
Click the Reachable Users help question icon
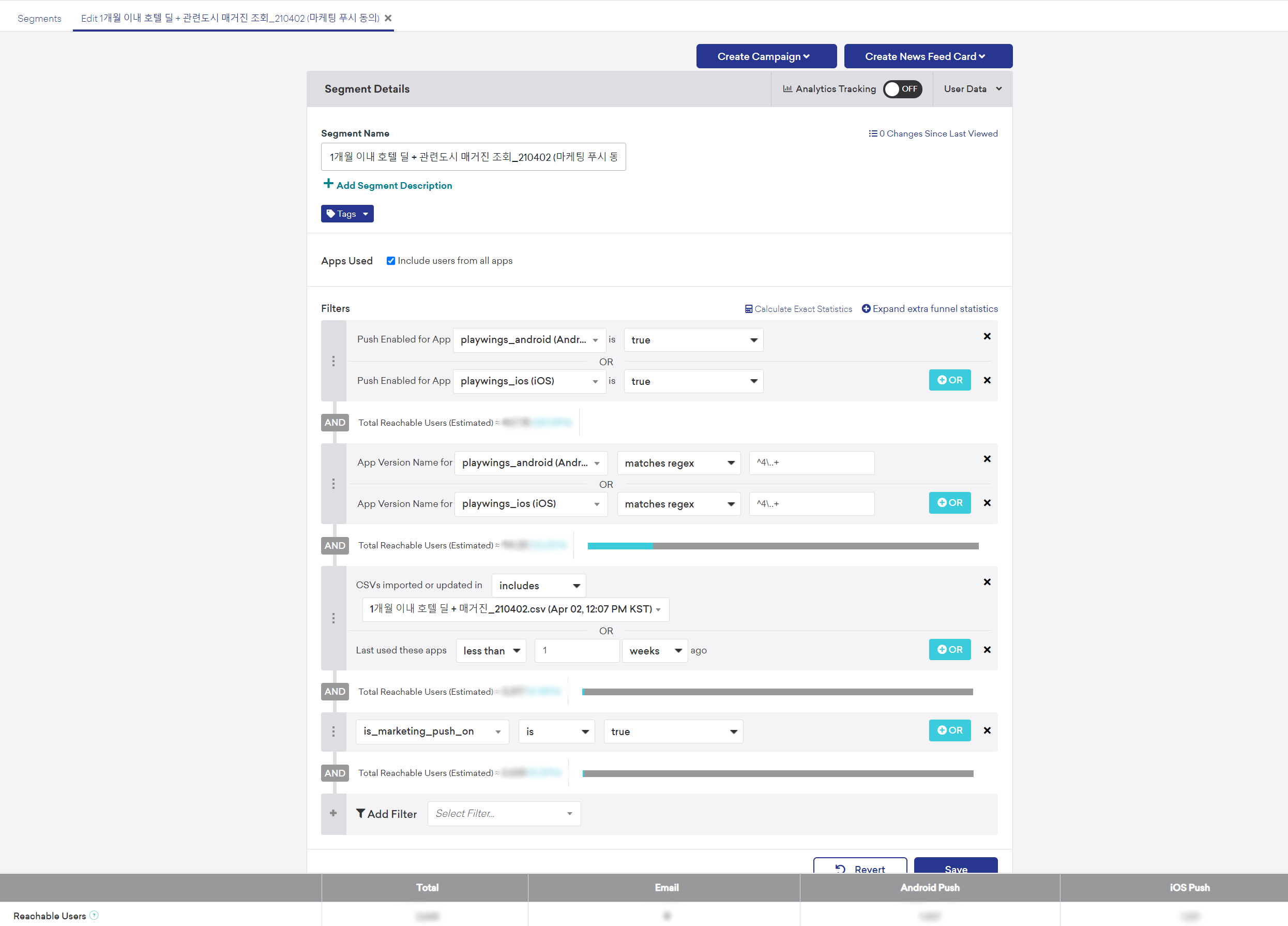[x=94, y=915]
